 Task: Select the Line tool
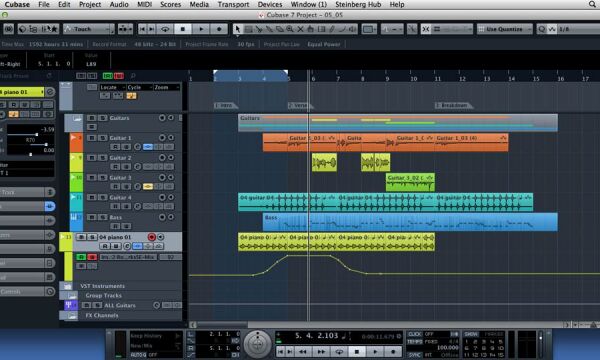pyautogui.click(x=342, y=29)
